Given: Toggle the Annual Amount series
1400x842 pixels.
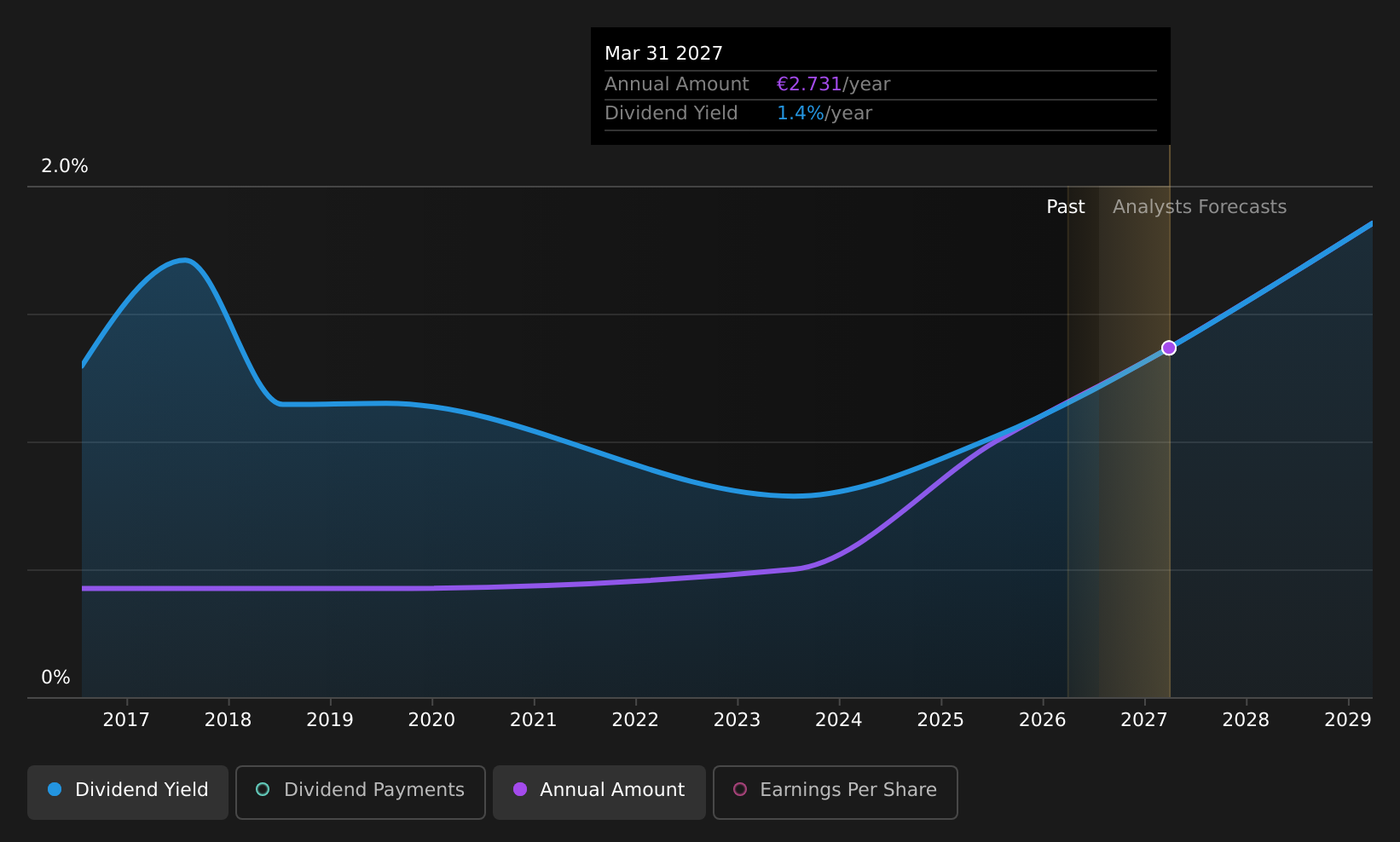Looking at the screenshot, I should 599,792.
